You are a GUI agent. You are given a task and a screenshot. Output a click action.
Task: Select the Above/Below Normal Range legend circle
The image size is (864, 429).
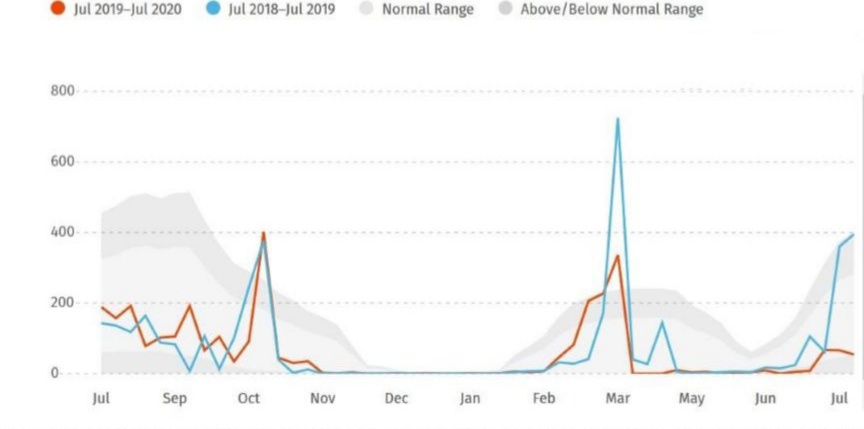tap(505, 9)
